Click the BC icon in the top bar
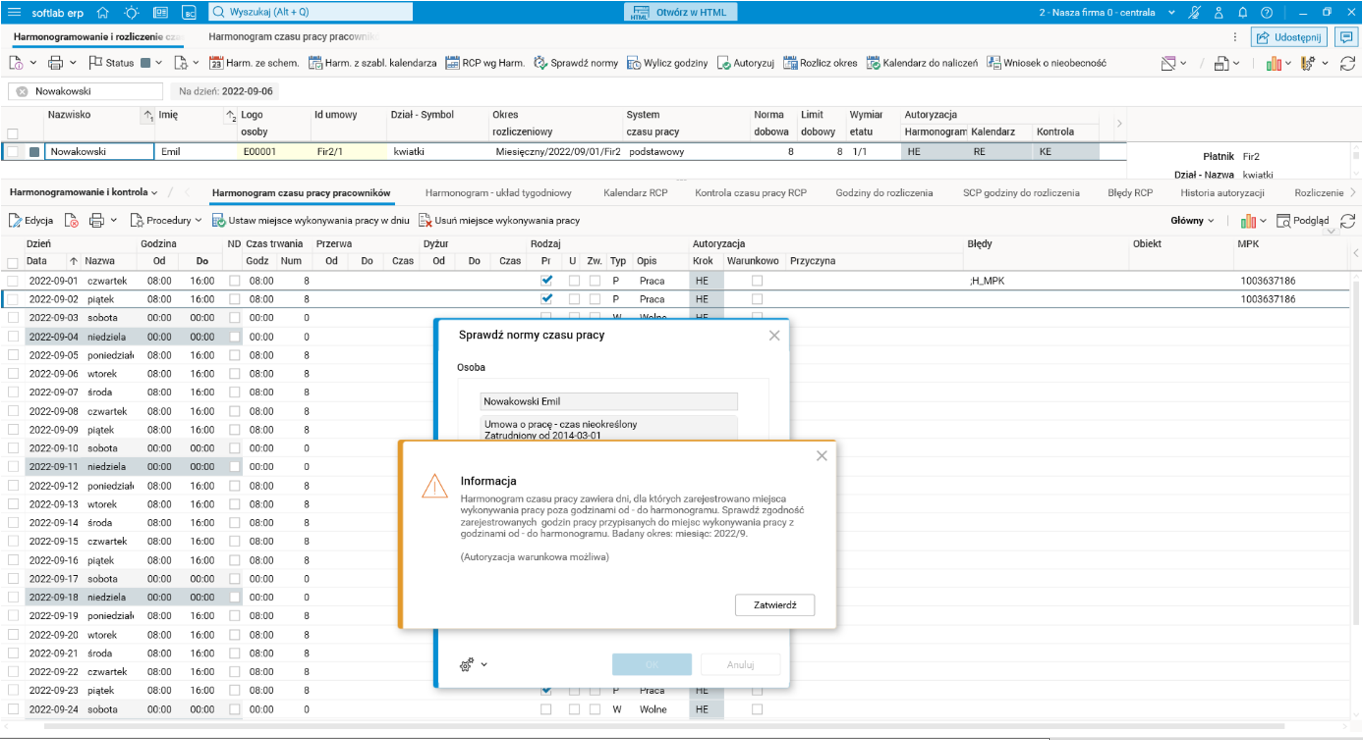 click(x=189, y=13)
